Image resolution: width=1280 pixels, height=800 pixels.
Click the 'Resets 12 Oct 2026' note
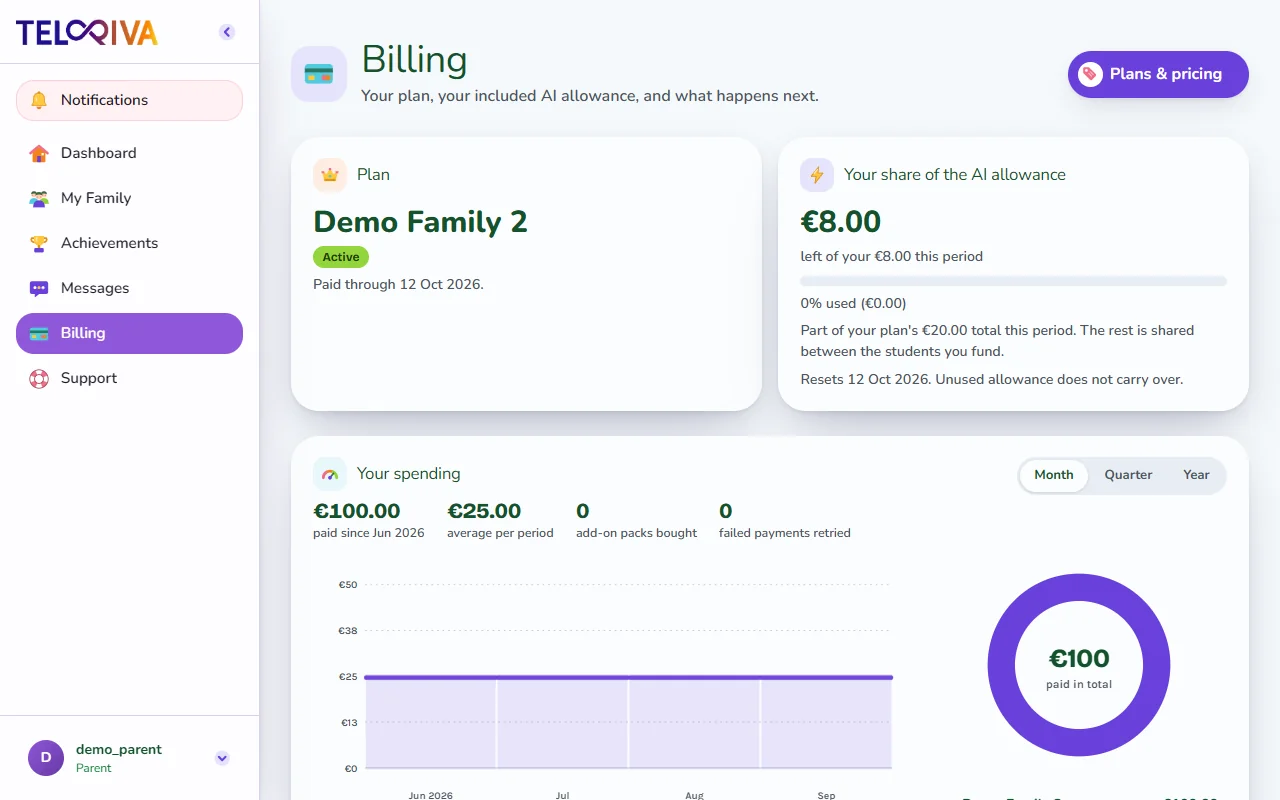pos(992,379)
